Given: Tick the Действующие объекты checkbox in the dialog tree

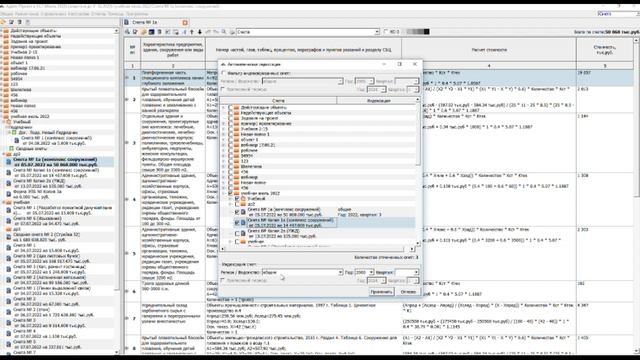Looking at the screenshot, I should pyautogui.click(x=231, y=107).
